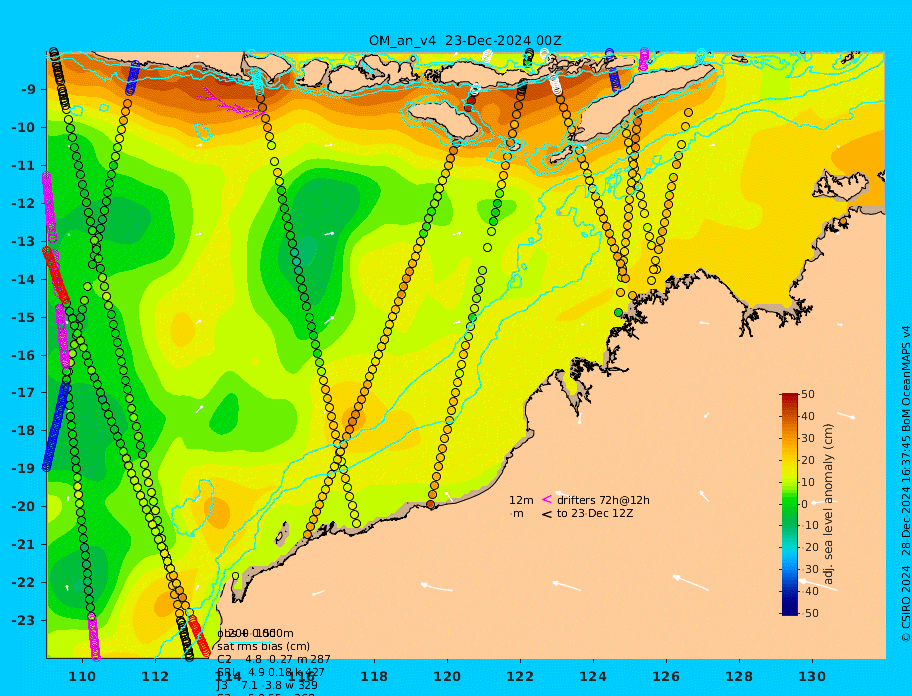Click the colorbar tick value -10
Image resolution: width=912 pixels, height=696 pixels.
click(x=810, y=526)
